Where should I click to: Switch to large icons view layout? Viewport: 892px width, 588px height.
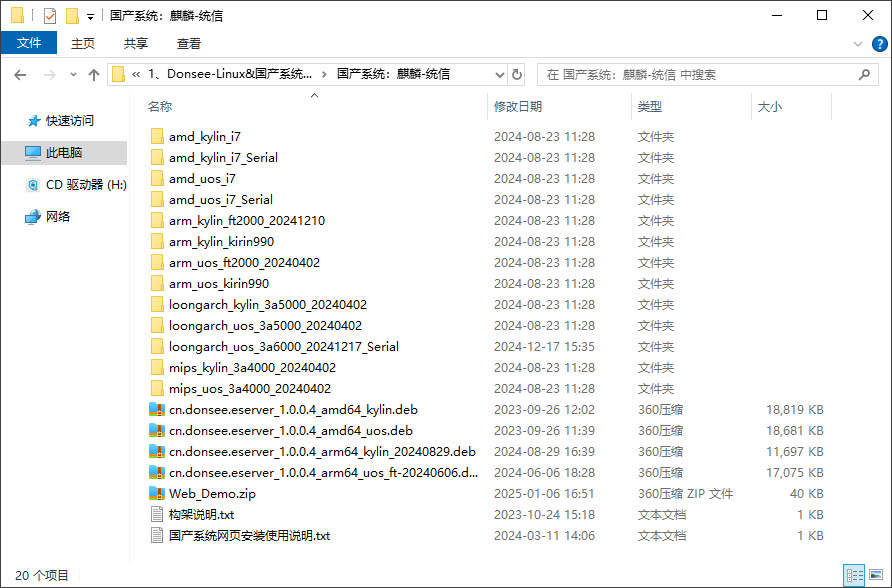tap(876, 575)
